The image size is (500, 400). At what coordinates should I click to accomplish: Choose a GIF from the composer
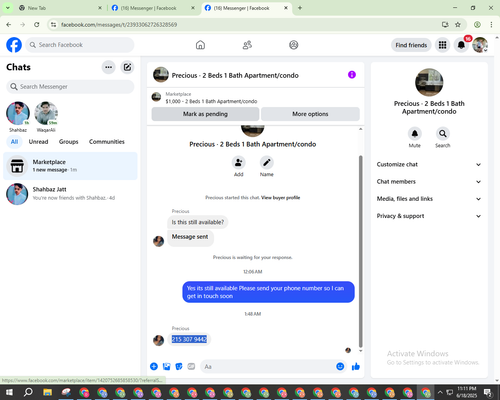pos(191,367)
